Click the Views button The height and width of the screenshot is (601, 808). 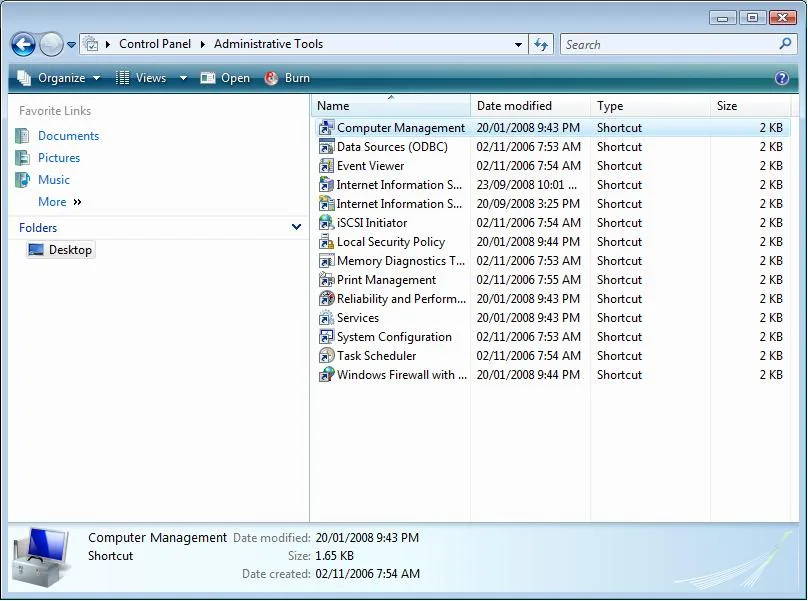pyautogui.click(x=142, y=78)
